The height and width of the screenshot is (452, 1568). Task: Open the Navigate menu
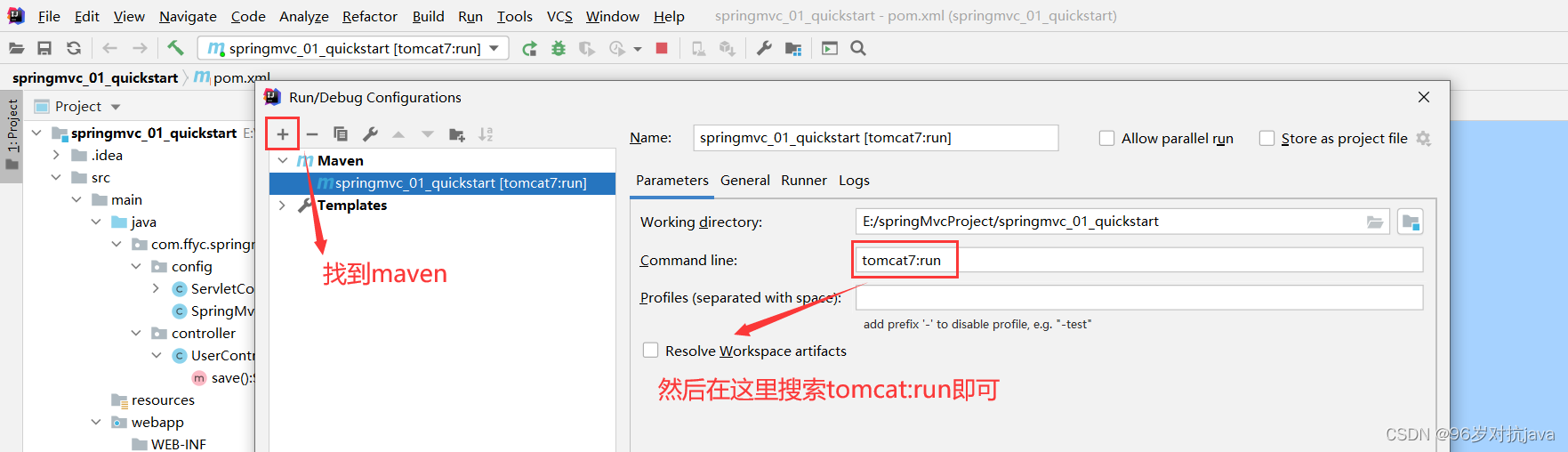tap(188, 16)
